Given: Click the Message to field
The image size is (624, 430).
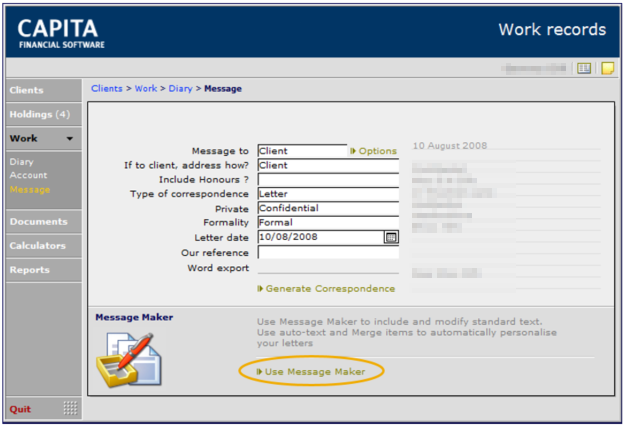Looking at the screenshot, I should pos(302,151).
